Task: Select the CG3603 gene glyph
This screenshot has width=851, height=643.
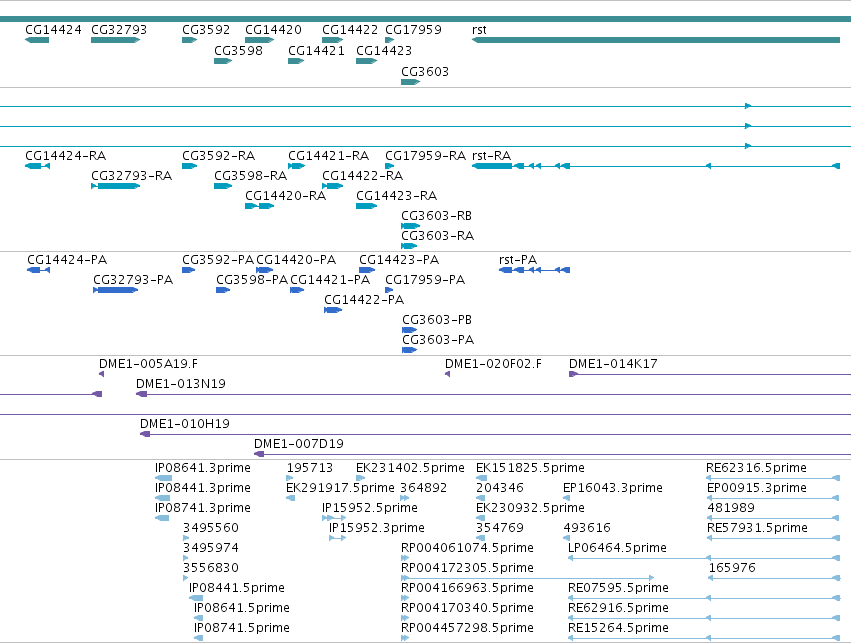Action: [x=410, y=82]
